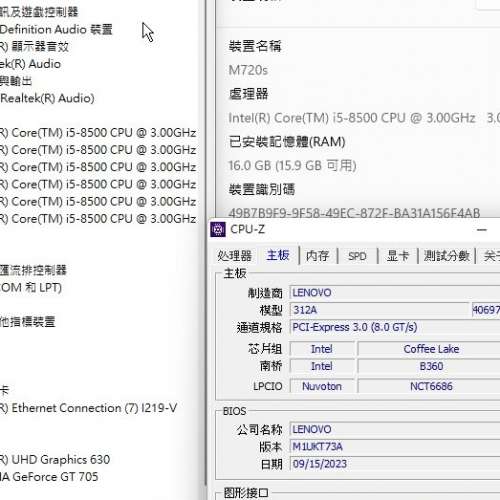Select the first i5-8500 CPU entry in Device Manager

click(98, 133)
